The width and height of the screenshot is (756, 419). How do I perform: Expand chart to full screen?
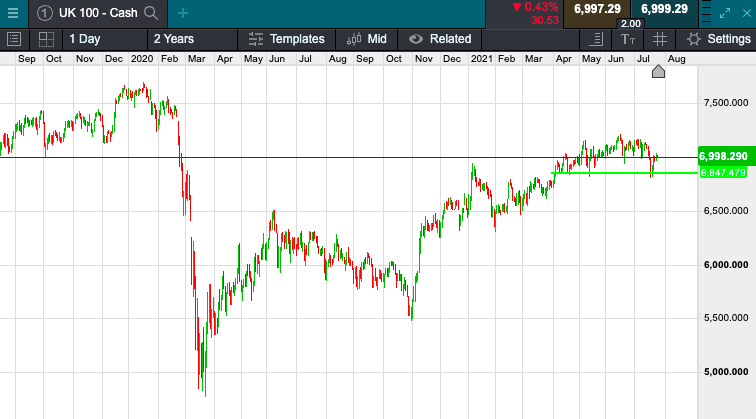[725, 14]
